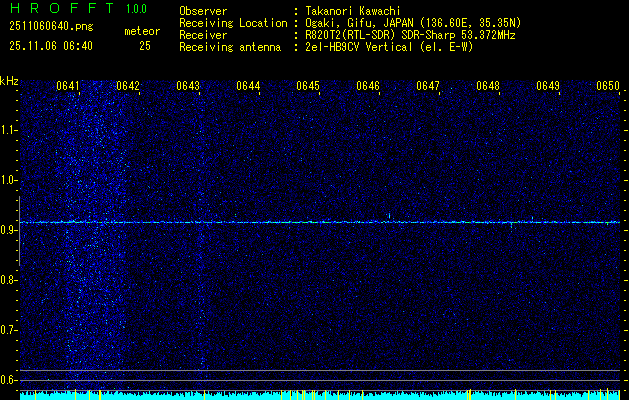
Task: Click the 0645 time marker
Action: tap(308, 86)
